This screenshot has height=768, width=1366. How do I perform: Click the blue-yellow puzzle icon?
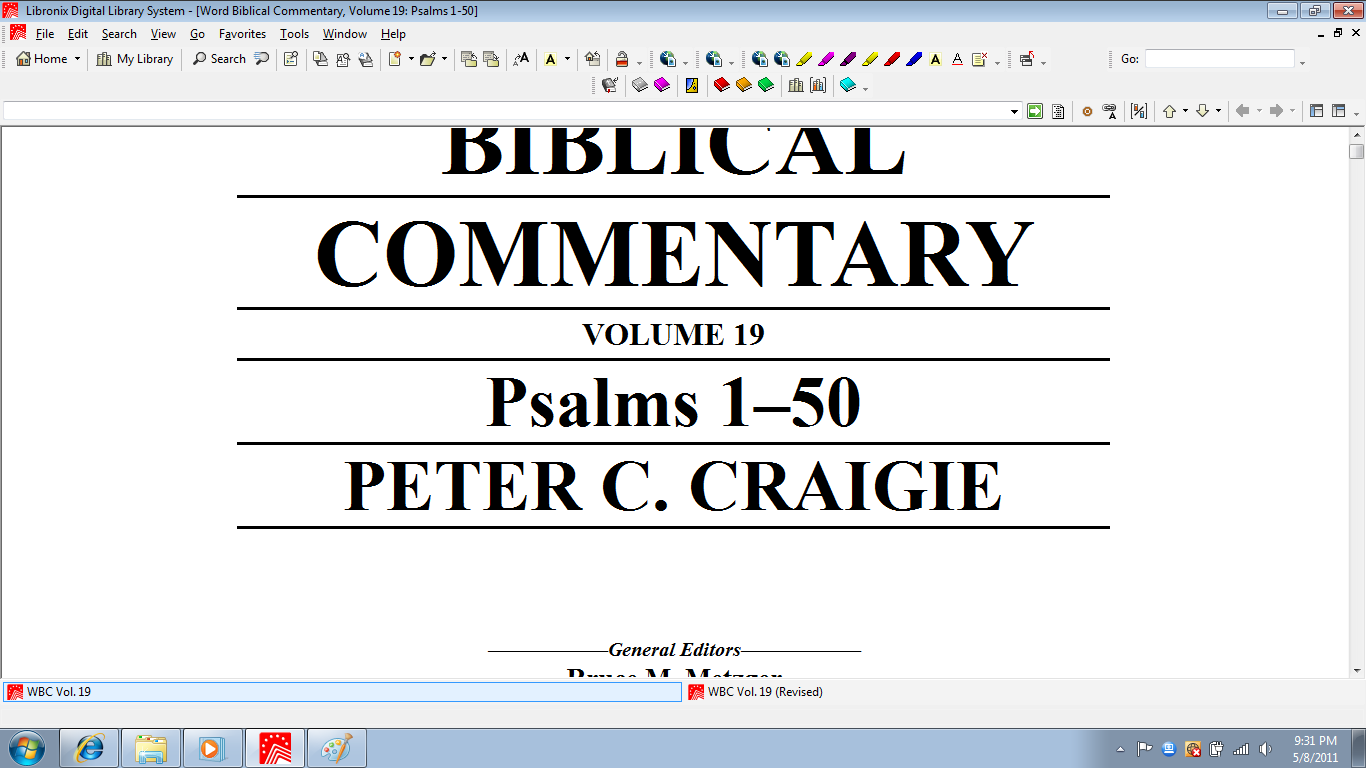click(692, 85)
